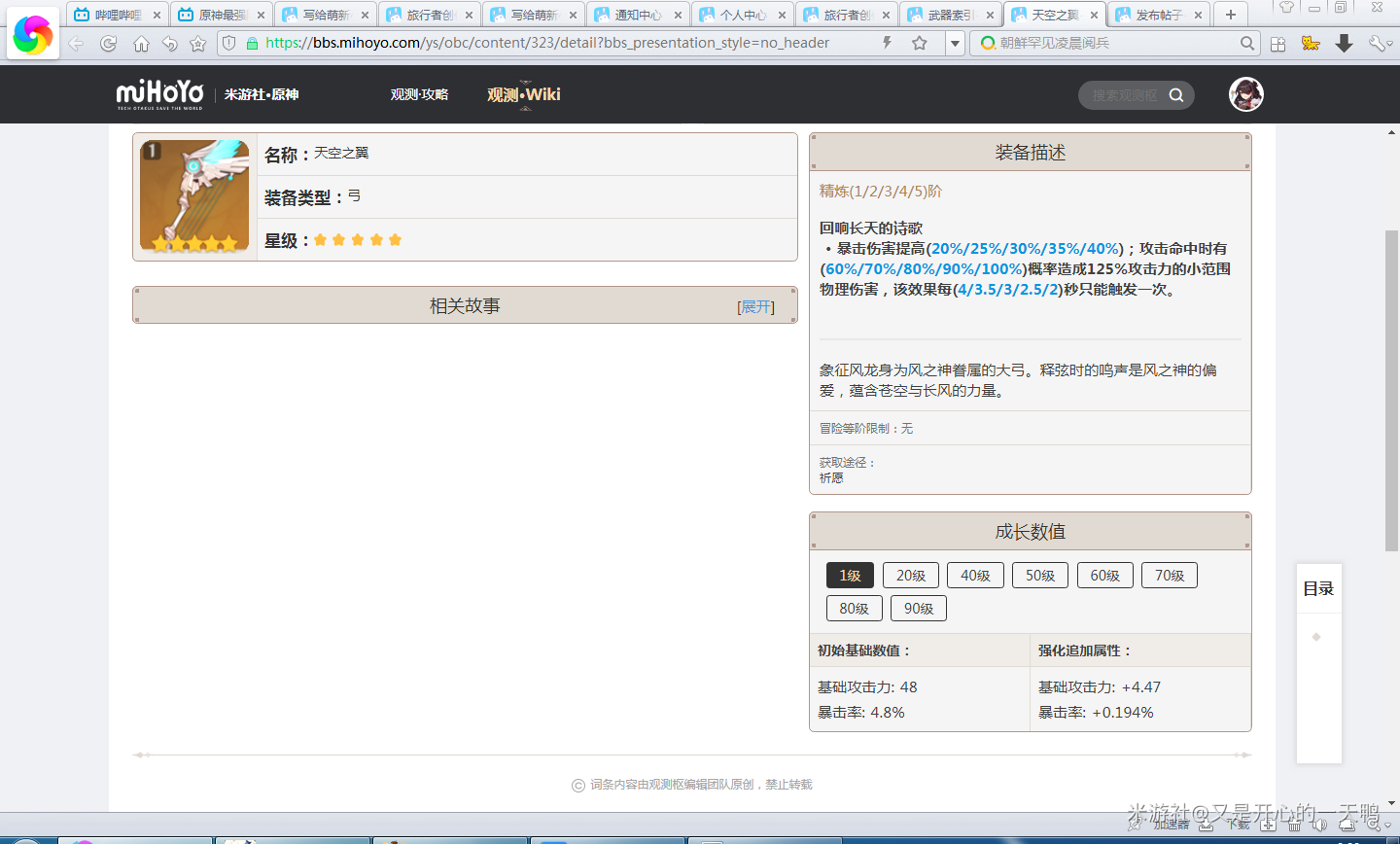Switch to the 原神最强 tab
1400x844 pixels.
[x=223, y=15]
